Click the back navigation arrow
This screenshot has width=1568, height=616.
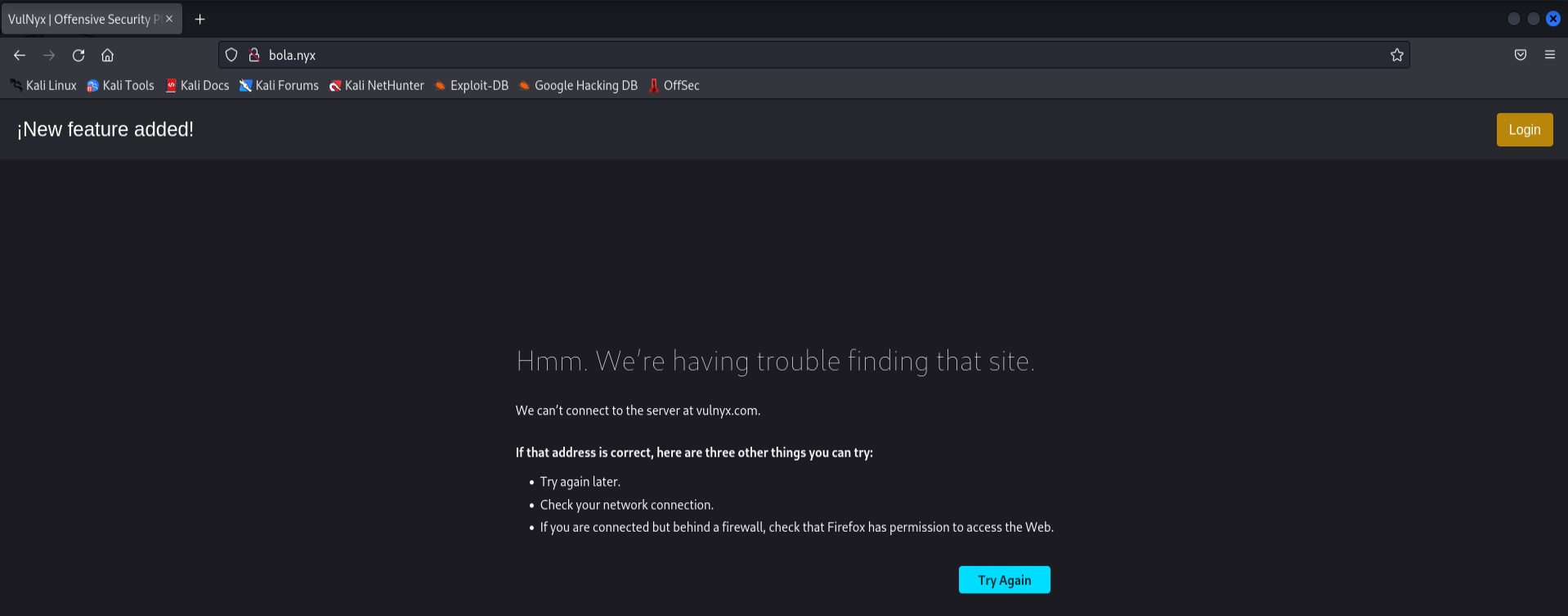tap(20, 55)
